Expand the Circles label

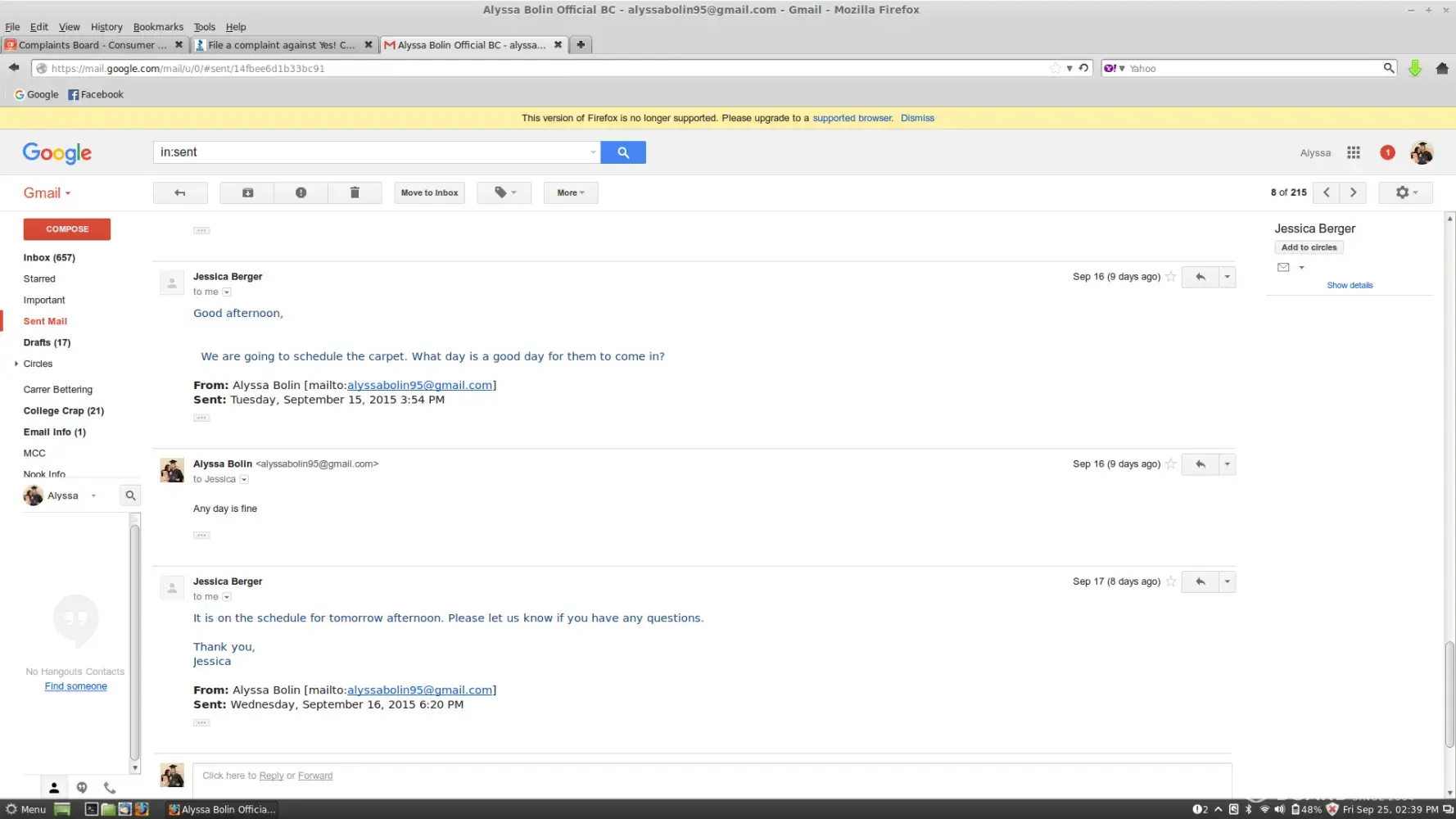tap(16, 364)
